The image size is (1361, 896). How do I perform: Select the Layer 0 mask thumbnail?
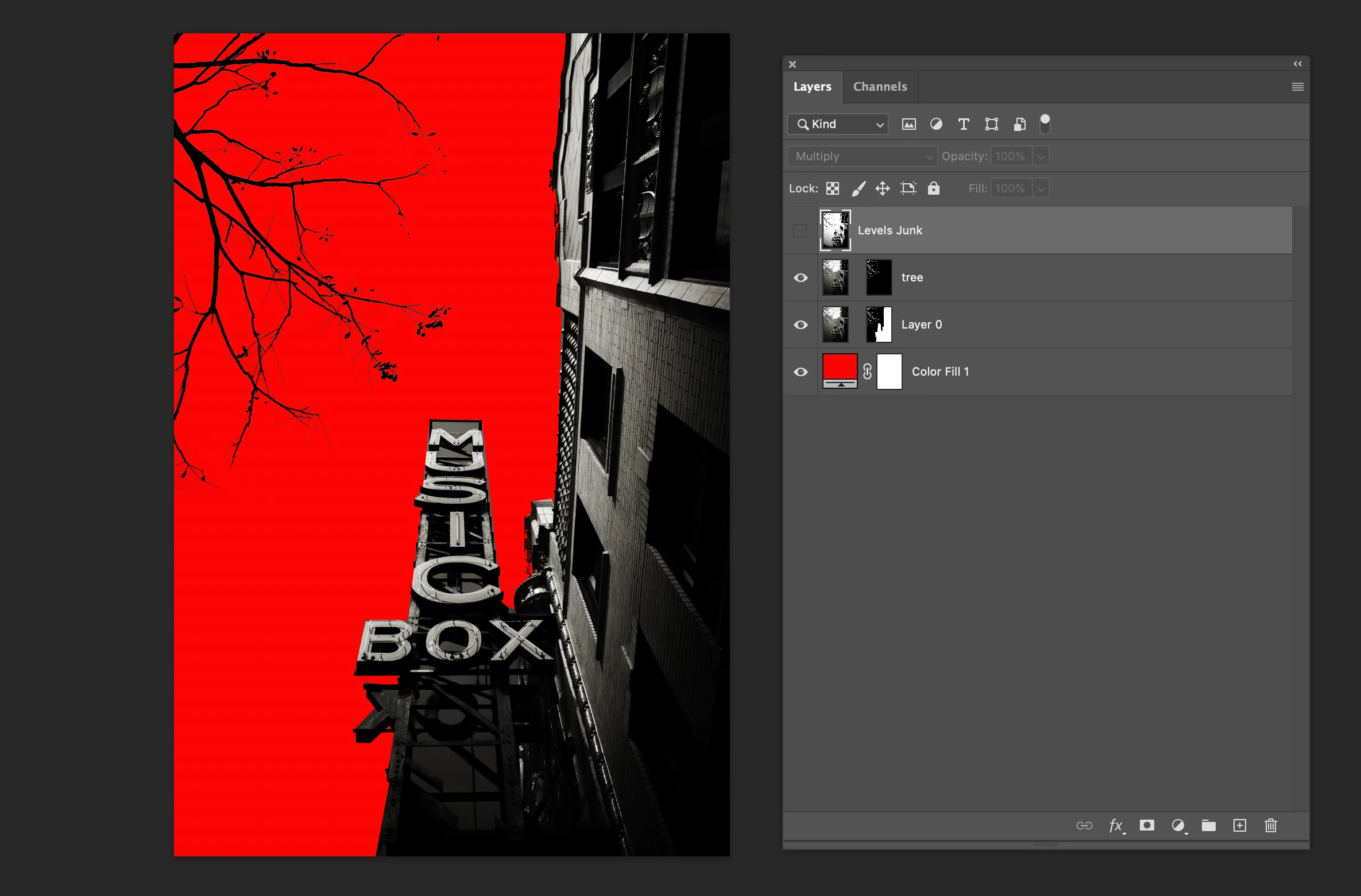[879, 325]
